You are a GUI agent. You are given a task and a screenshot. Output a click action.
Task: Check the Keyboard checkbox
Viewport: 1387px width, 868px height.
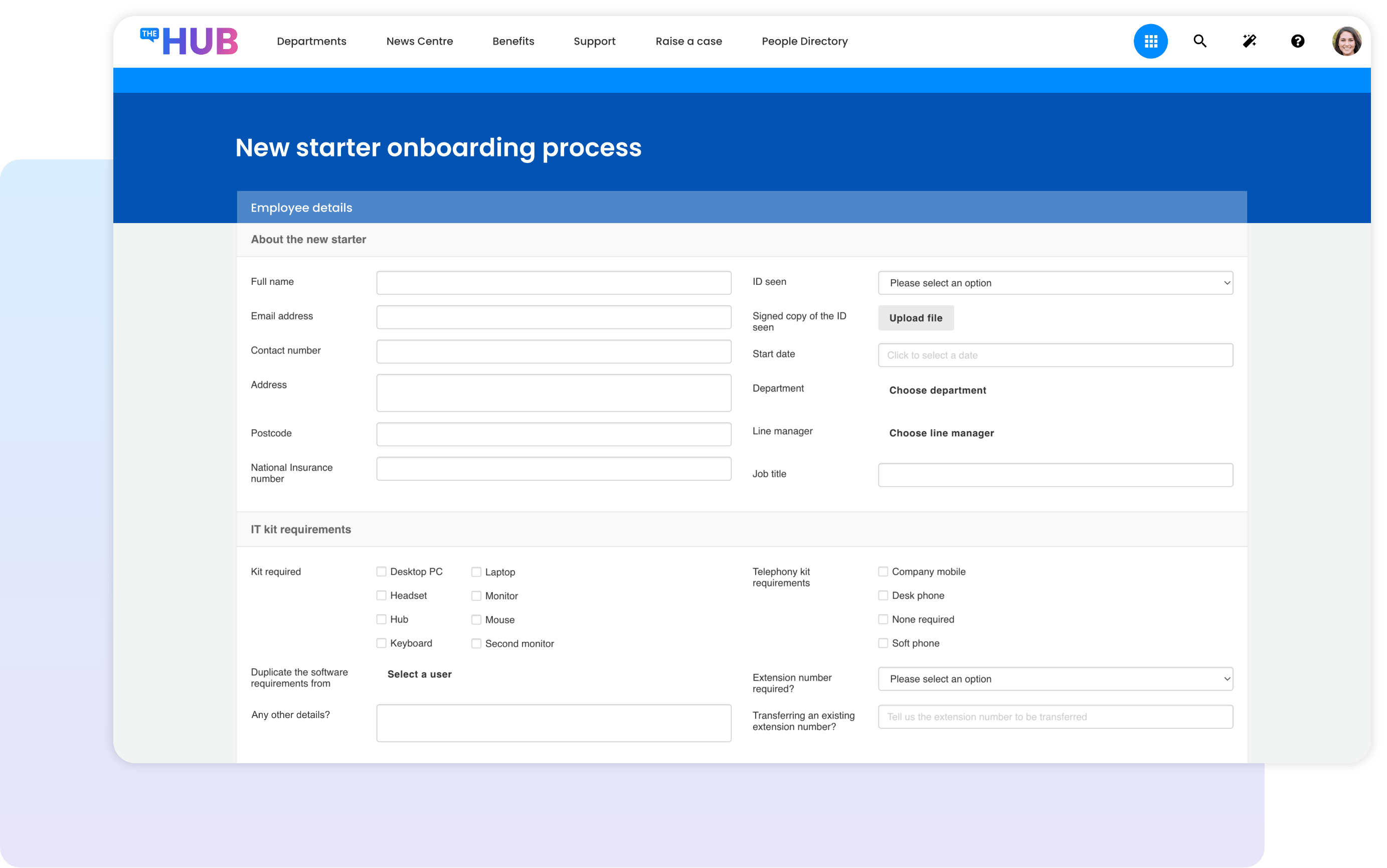[381, 643]
